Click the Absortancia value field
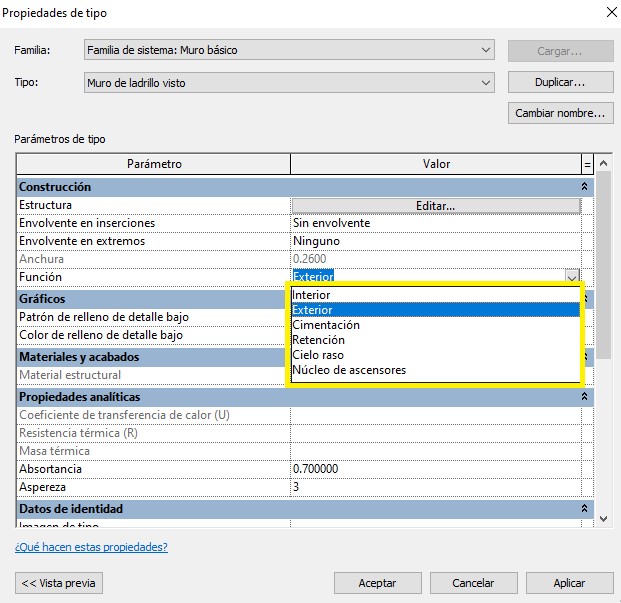This screenshot has width=621, height=603. pyautogui.click(x=435, y=469)
